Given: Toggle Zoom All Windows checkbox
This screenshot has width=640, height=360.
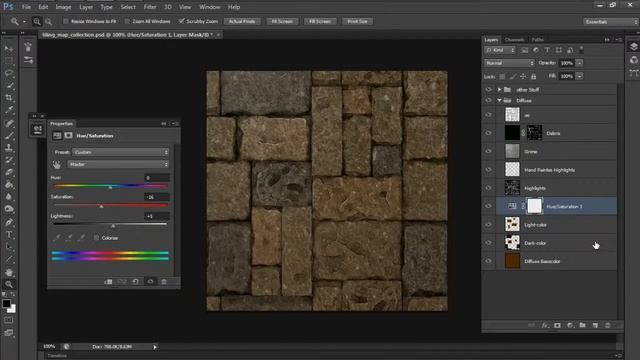Looking at the screenshot, I should (127, 21).
